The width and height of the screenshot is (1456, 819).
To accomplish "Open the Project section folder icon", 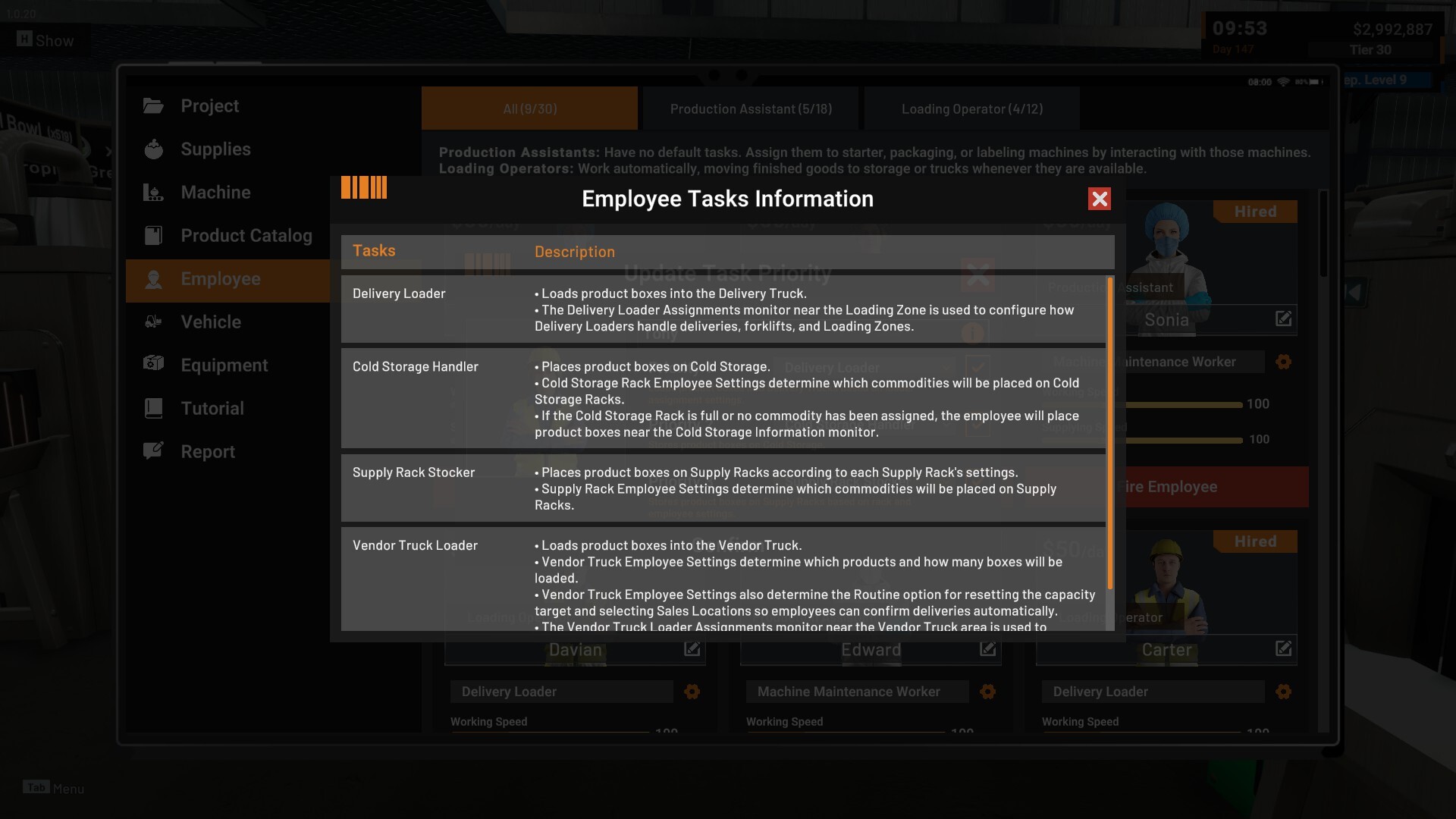I will point(153,106).
